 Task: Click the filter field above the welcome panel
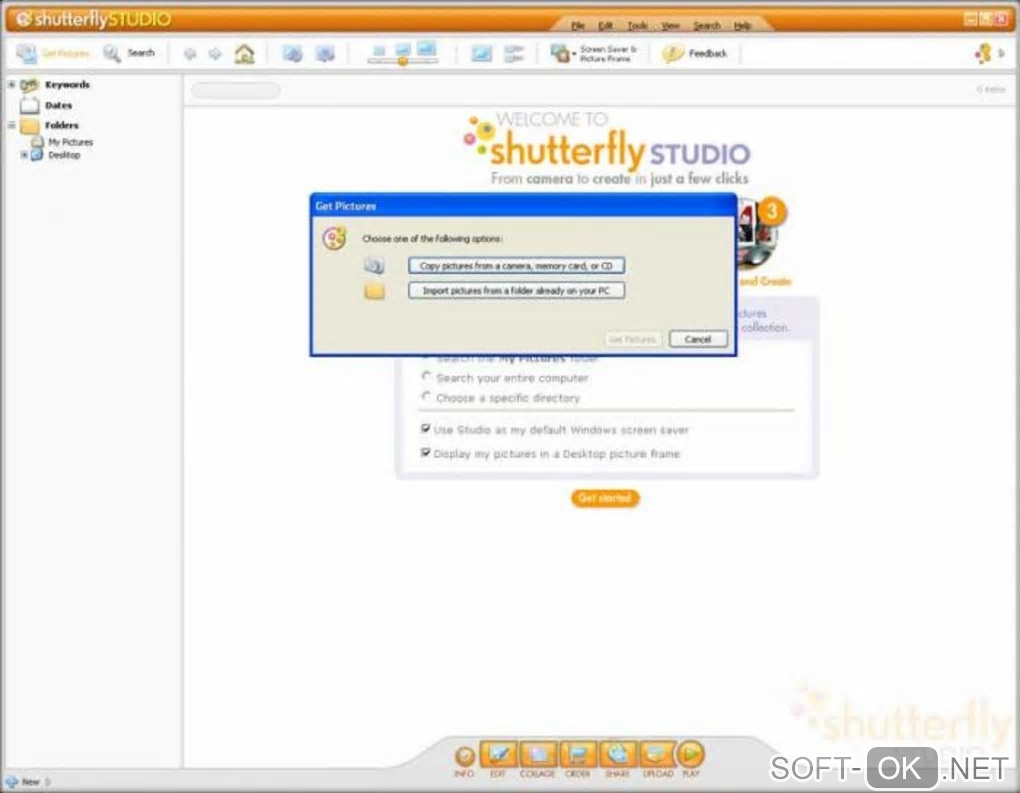[235, 90]
